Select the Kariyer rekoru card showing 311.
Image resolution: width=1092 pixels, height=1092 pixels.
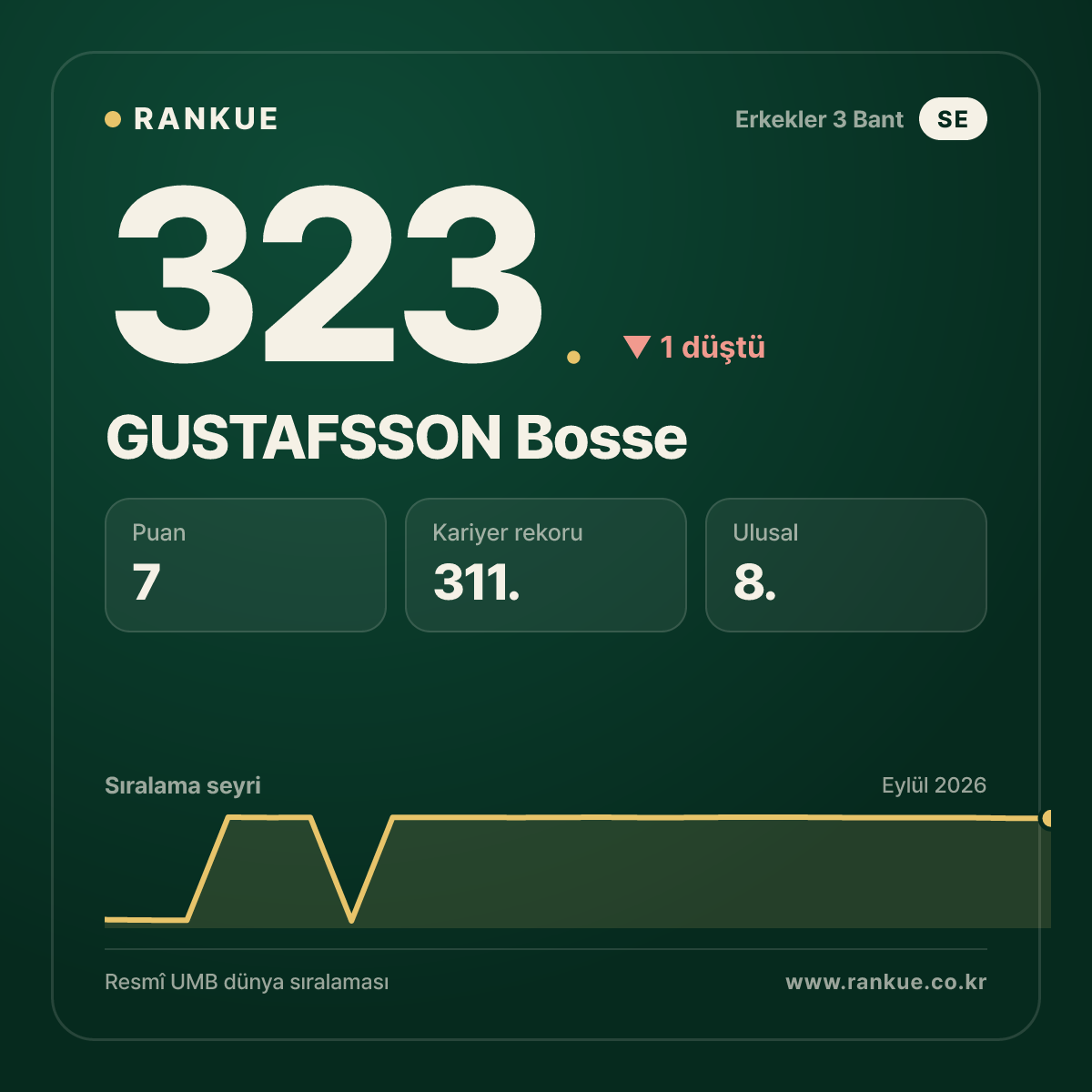546,565
